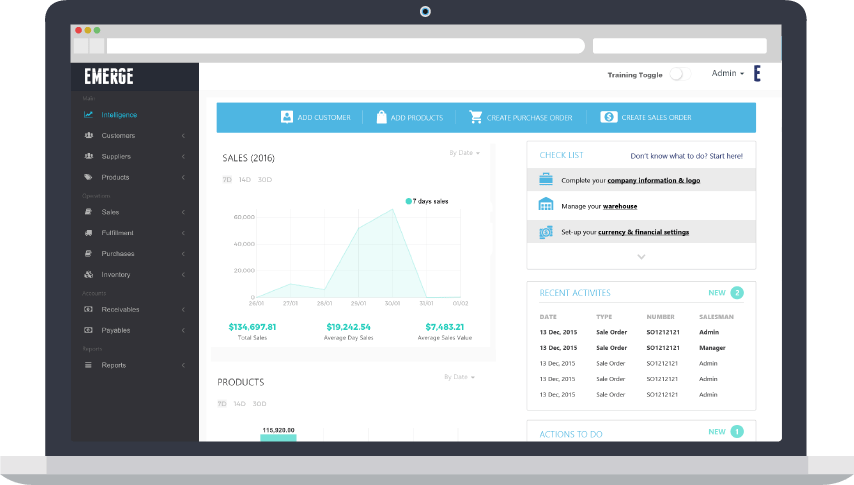Image resolution: width=854 pixels, height=485 pixels.
Task: Switch the Training Toggle on
Action: (x=679, y=74)
